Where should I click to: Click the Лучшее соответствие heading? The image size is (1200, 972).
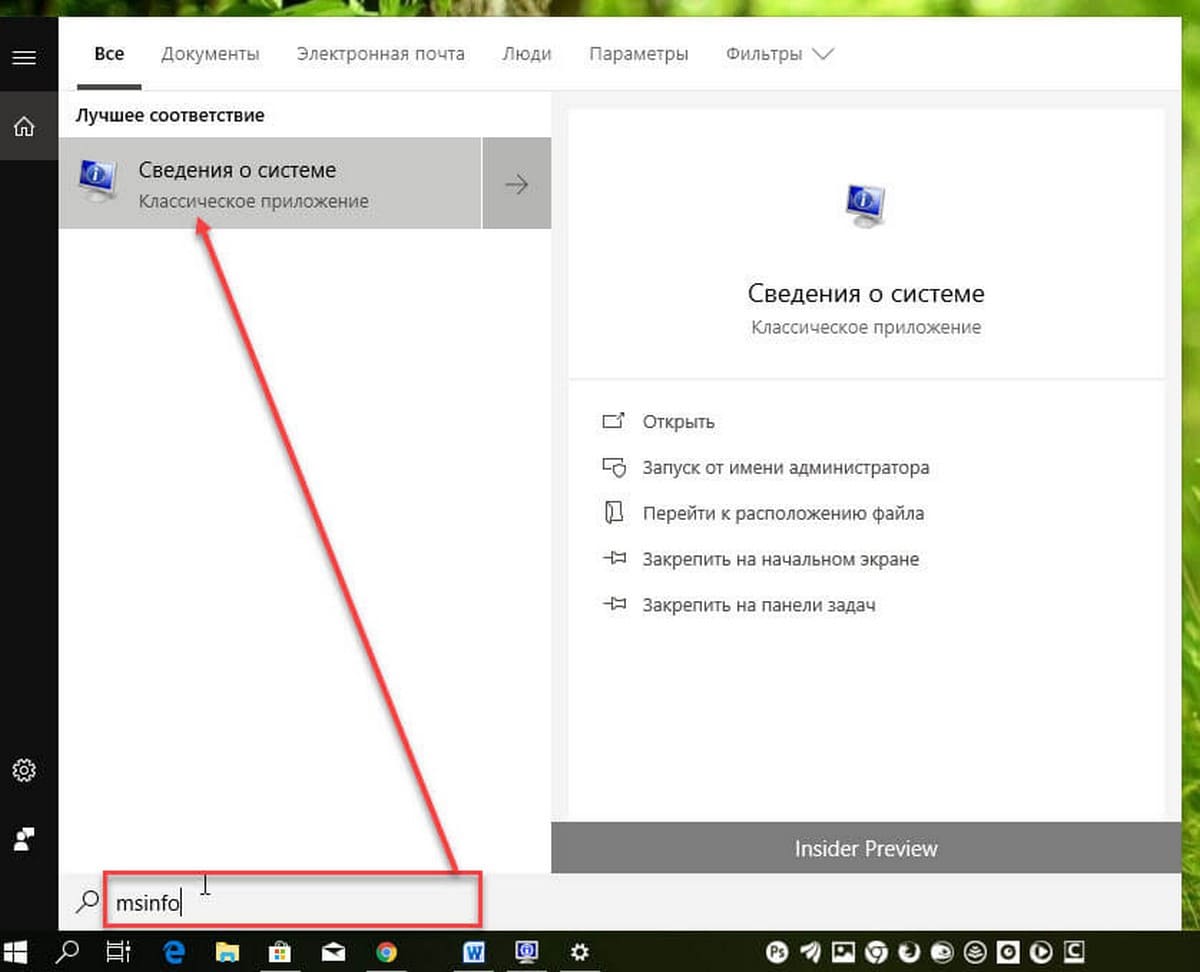tap(170, 115)
